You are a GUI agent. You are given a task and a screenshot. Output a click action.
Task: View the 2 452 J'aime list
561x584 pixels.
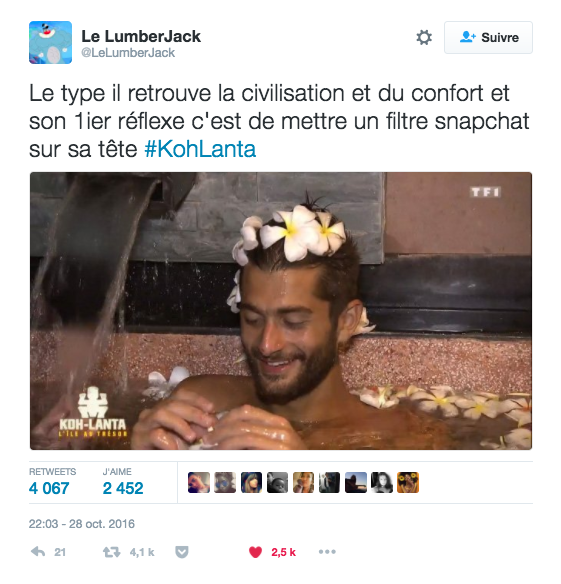[123, 482]
